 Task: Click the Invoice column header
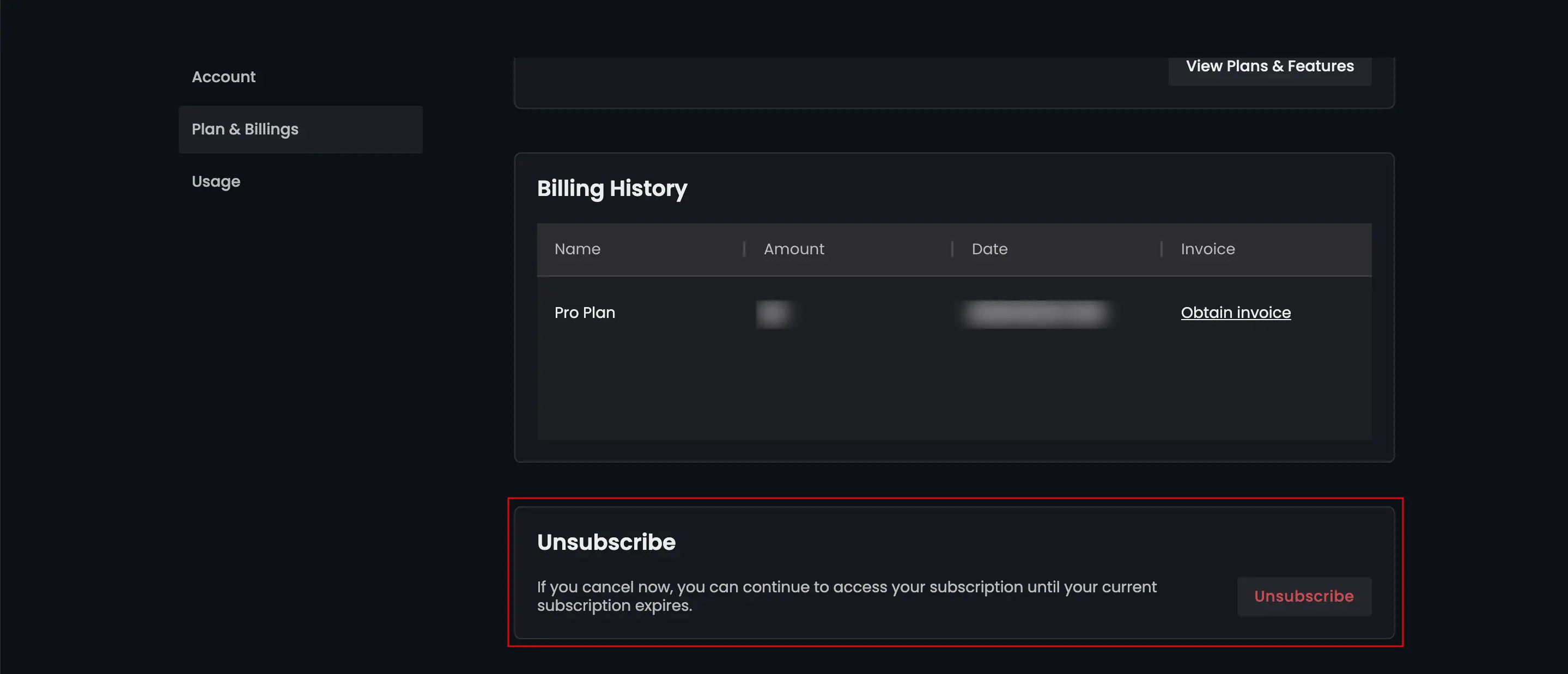(x=1208, y=249)
